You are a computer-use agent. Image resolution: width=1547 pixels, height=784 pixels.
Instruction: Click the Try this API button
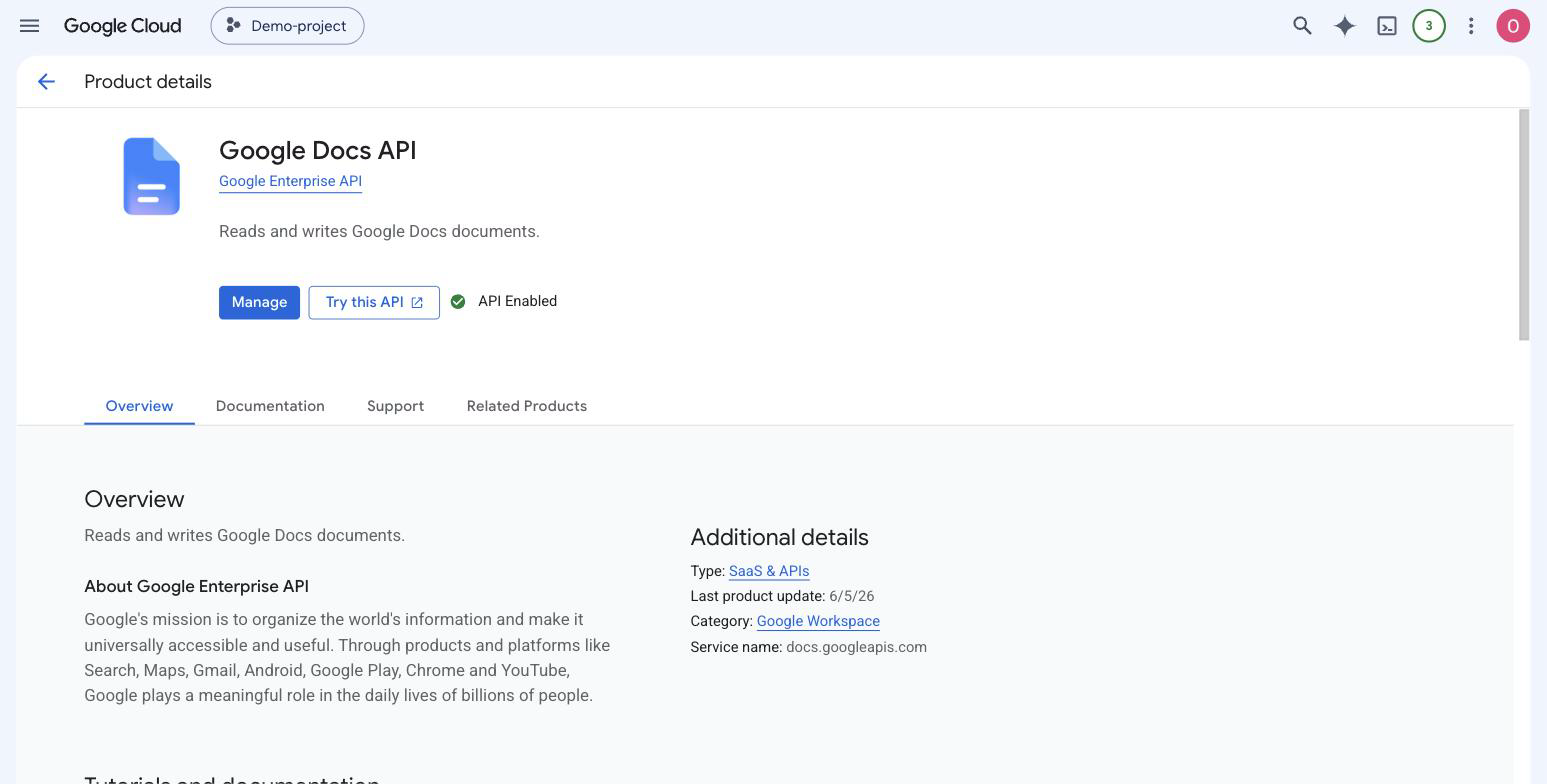pyautogui.click(x=374, y=302)
